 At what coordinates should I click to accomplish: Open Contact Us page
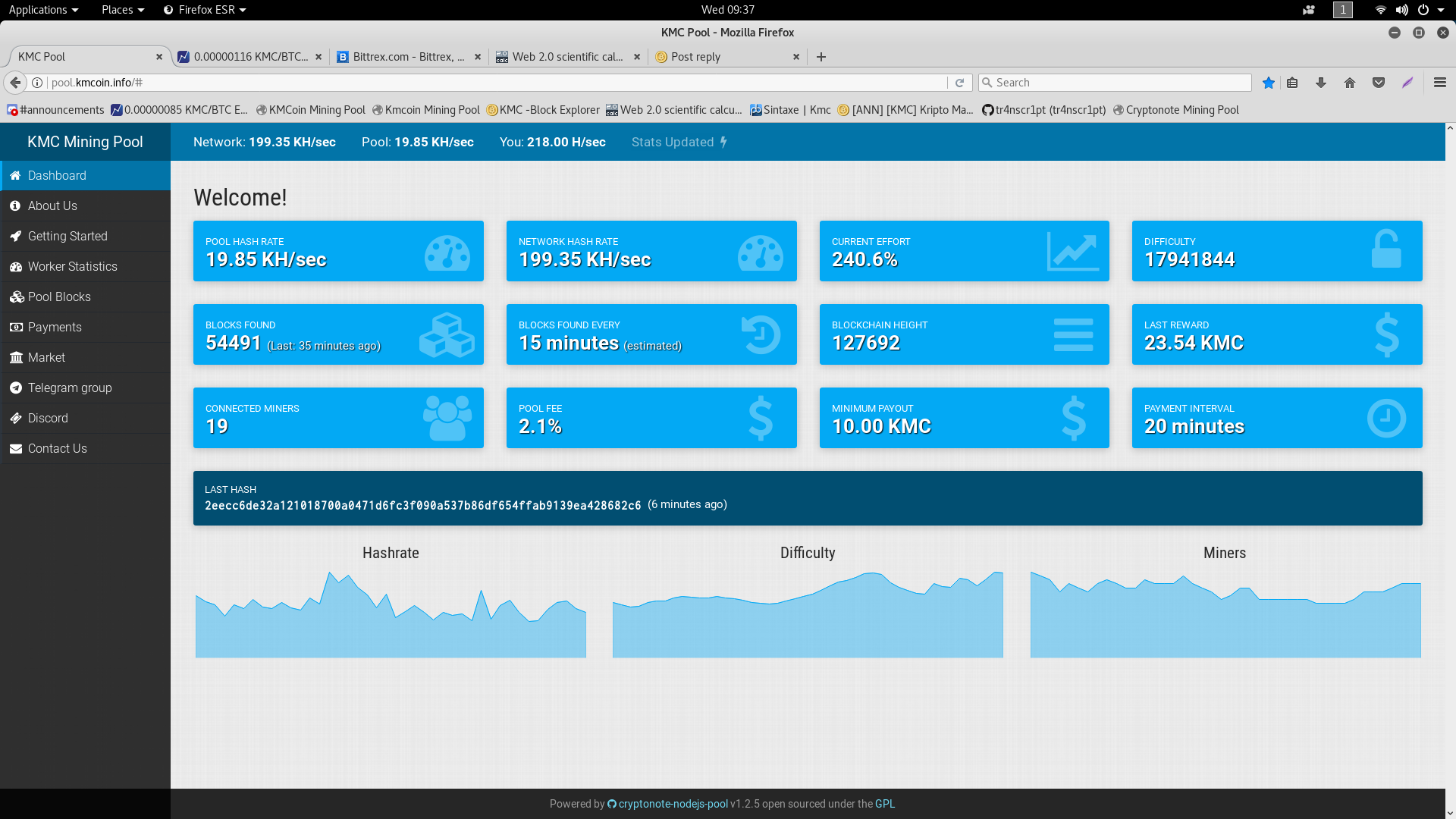click(85, 448)
